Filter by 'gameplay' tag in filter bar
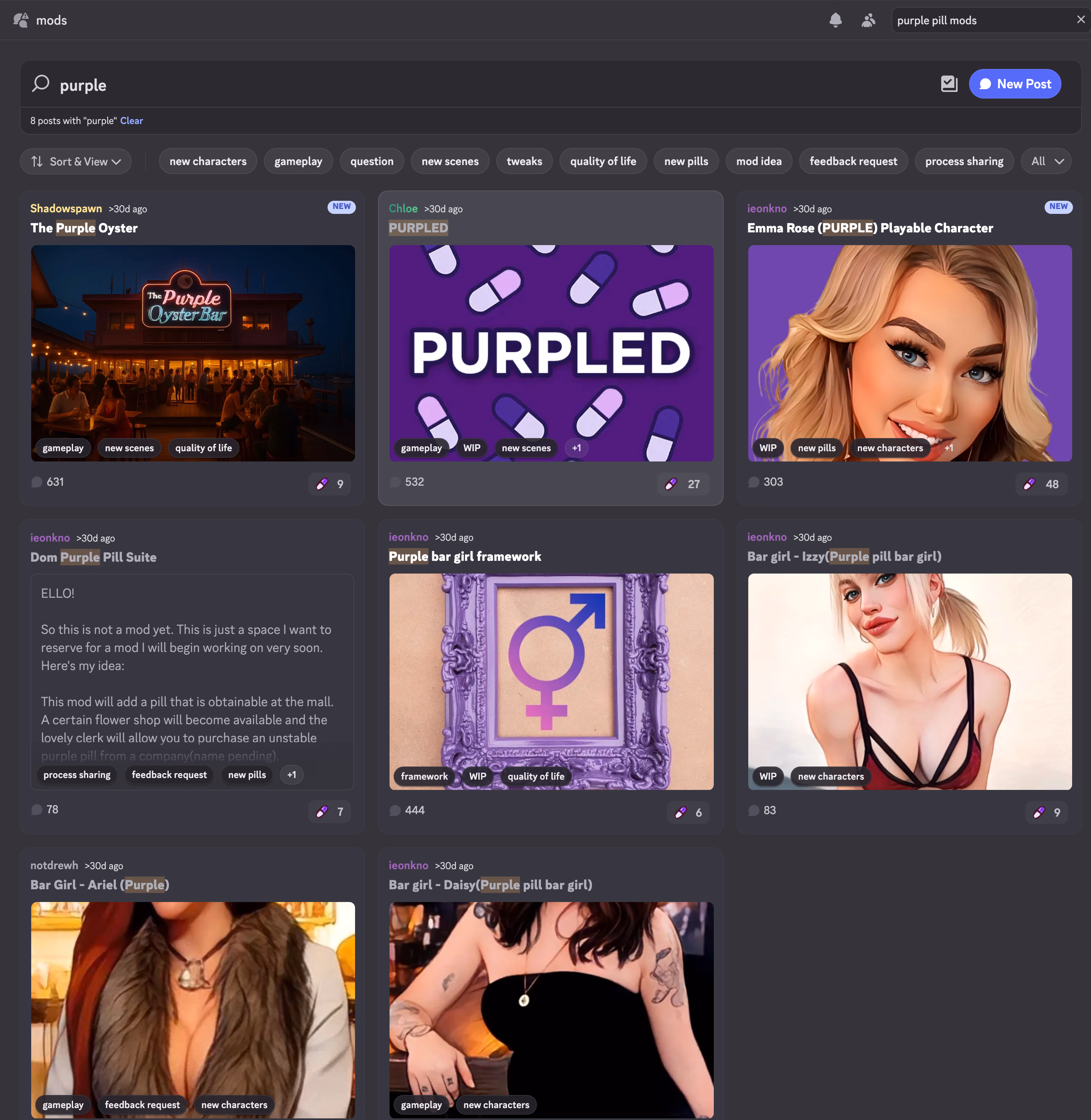Viewport: 1091px width, 1120px height. [298, 162]
